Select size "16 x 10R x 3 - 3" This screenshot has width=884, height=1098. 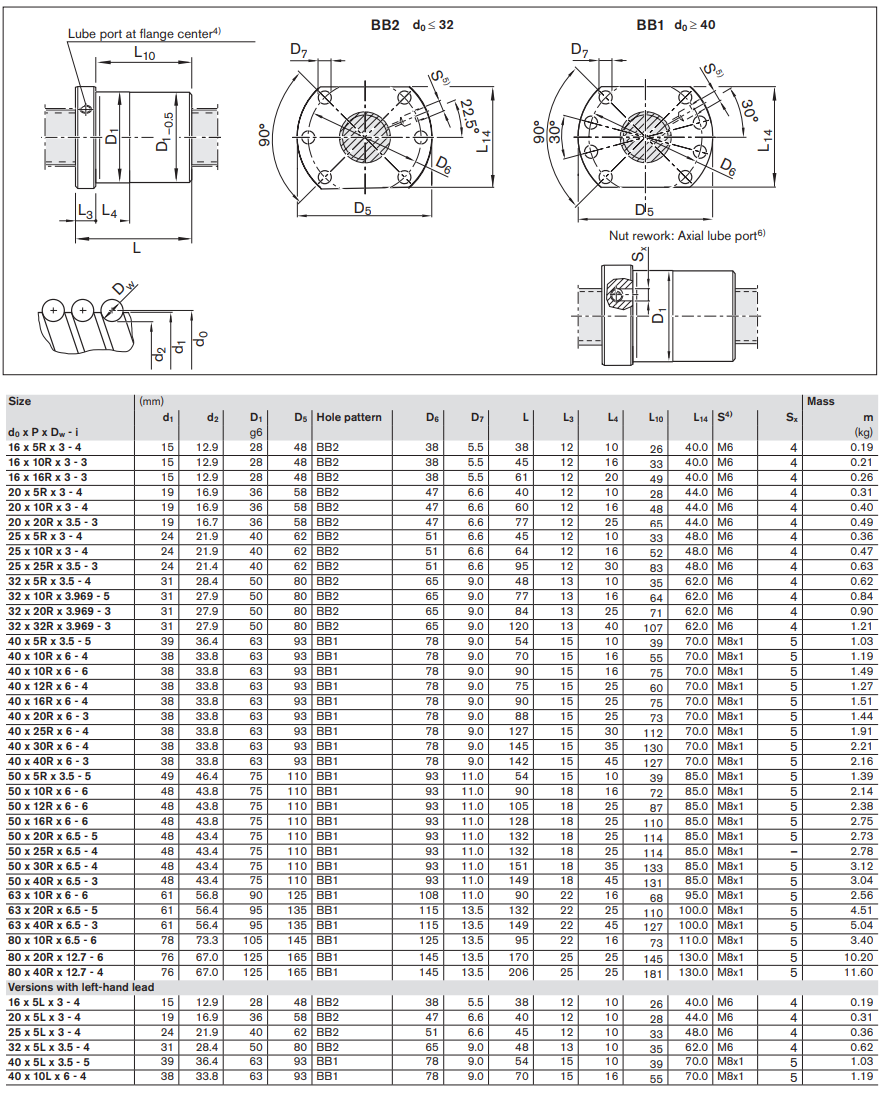(48, 462)
